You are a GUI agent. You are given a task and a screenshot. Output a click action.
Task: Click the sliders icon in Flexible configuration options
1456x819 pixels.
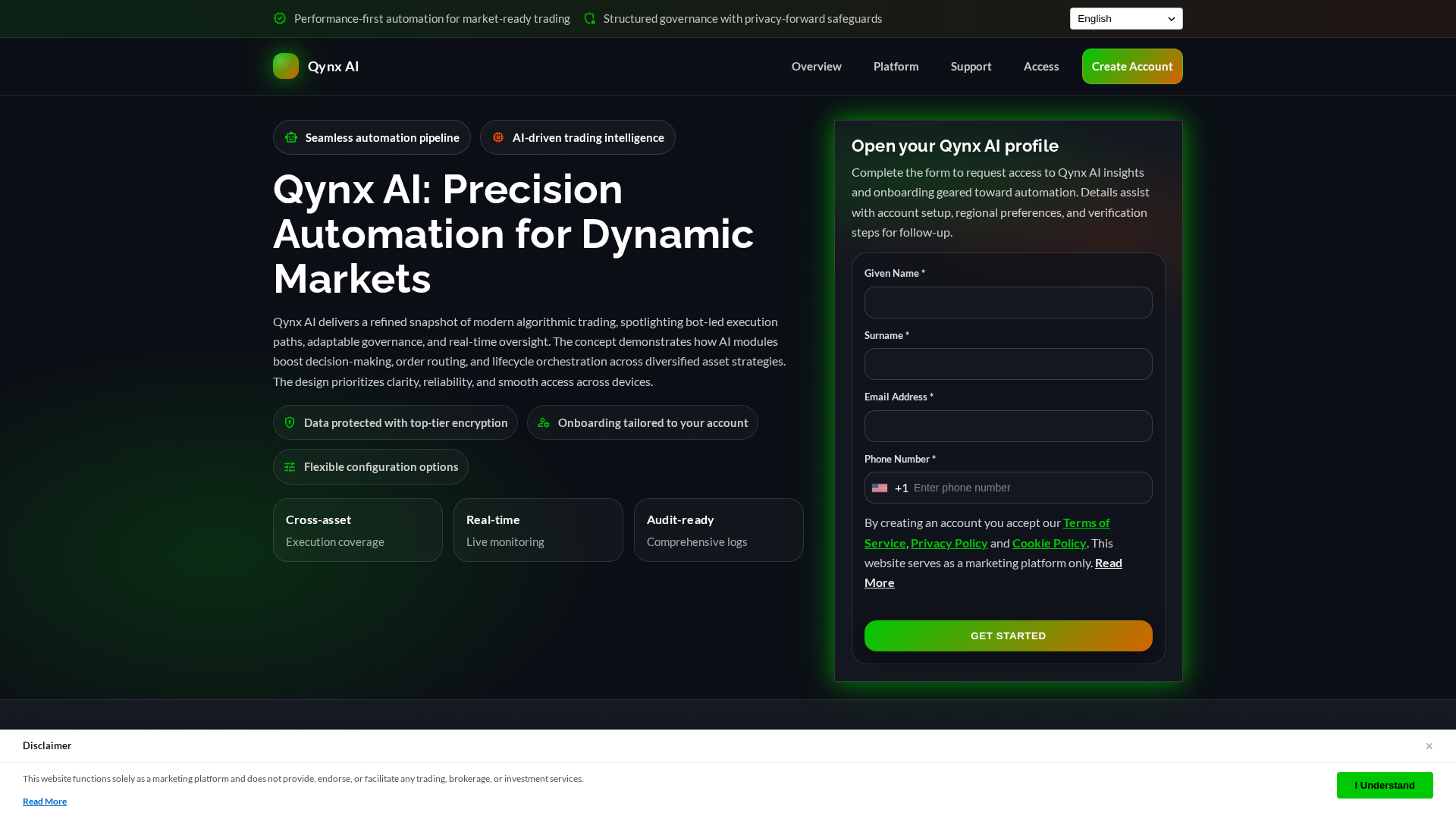coord(290,467)
